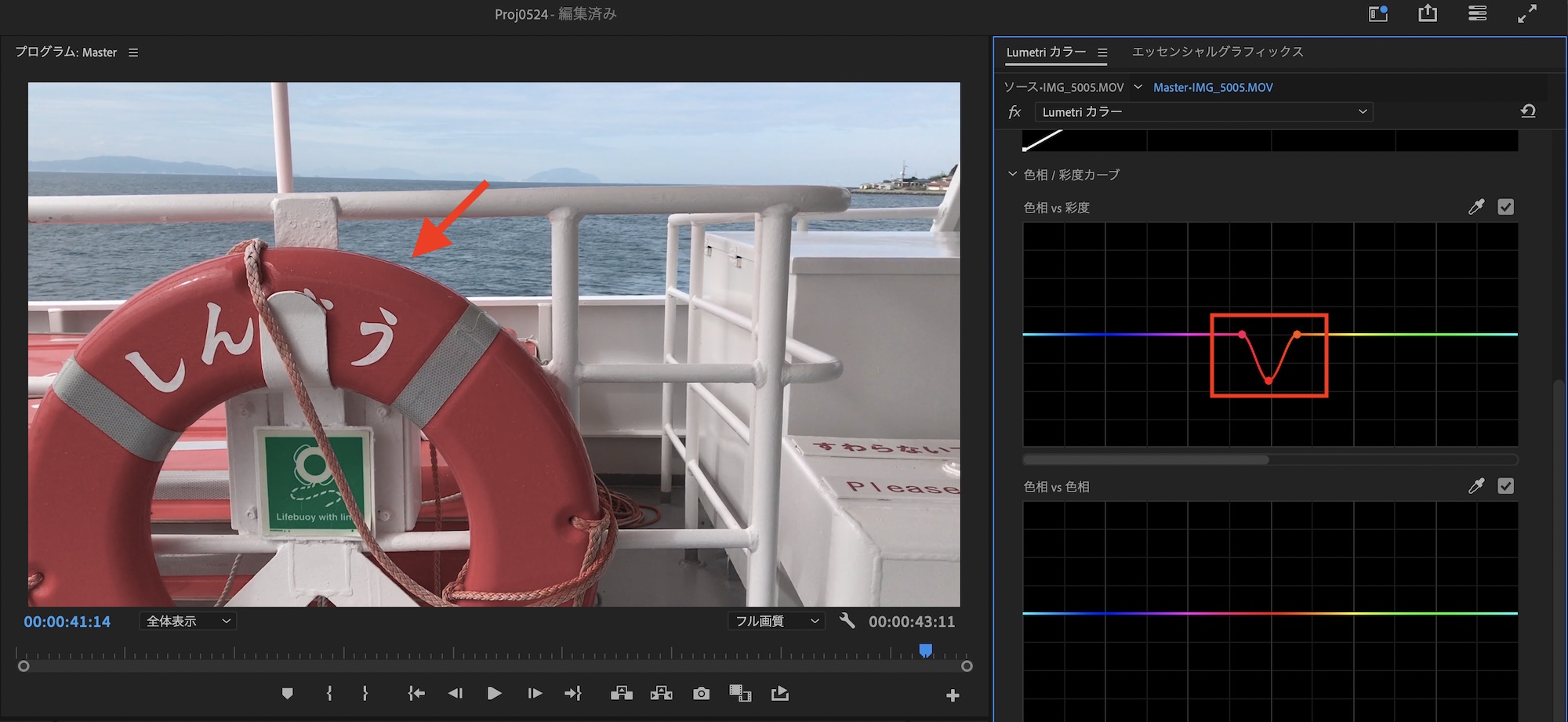Open the program monitor wrench settings

coord(847,621)
